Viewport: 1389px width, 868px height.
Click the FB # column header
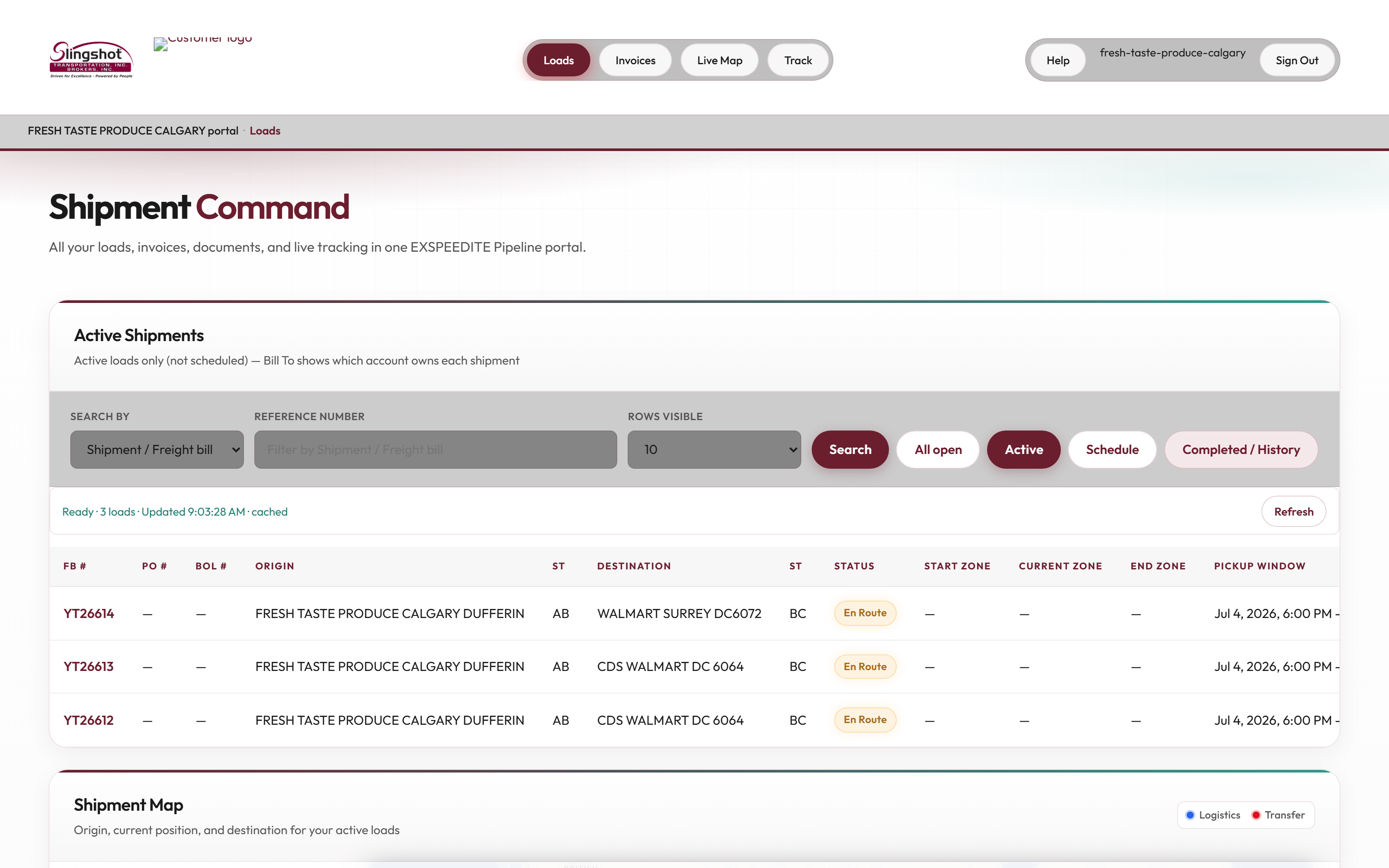coord(75,566)
